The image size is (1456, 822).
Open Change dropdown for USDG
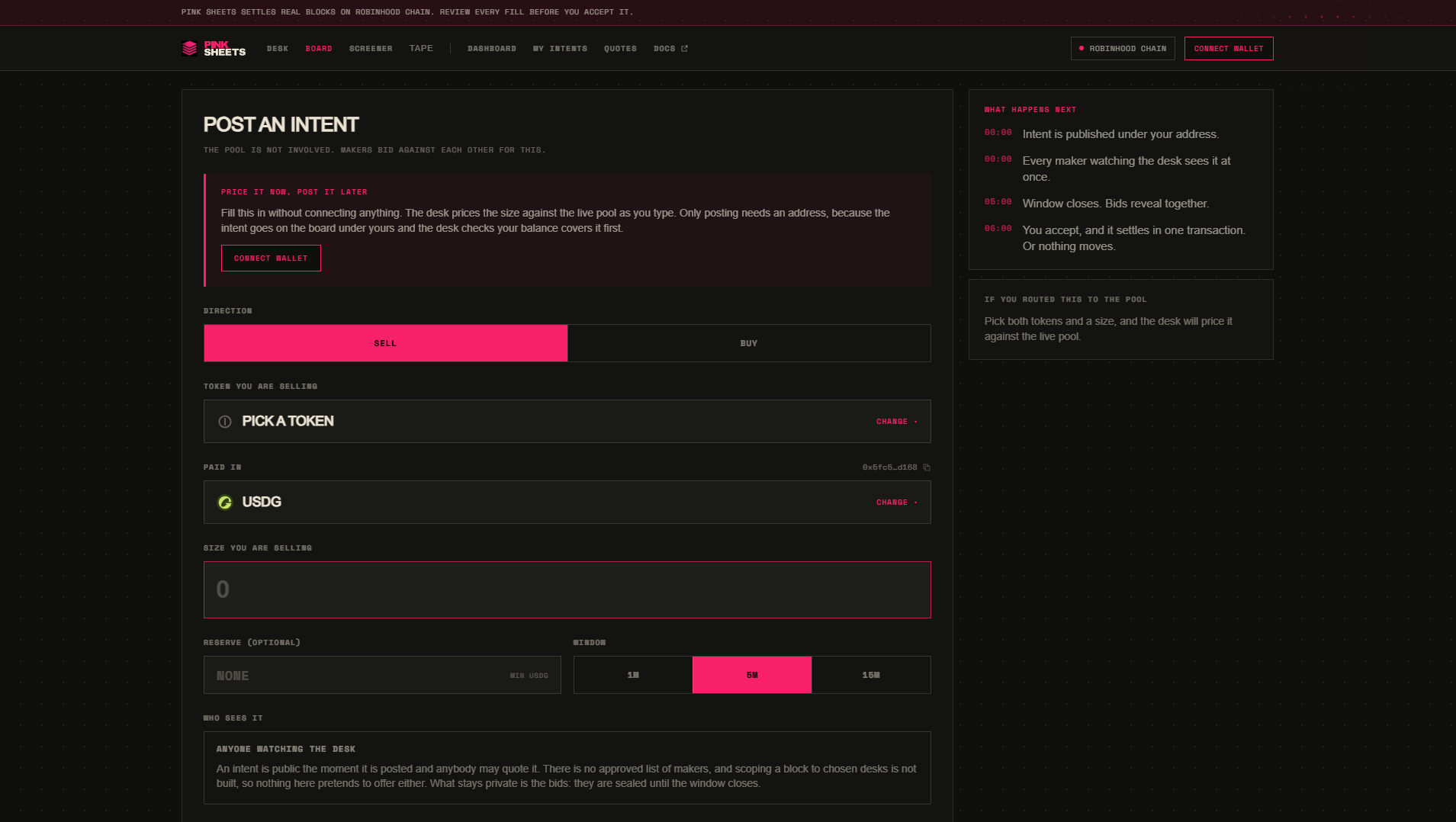coord(897,503)
